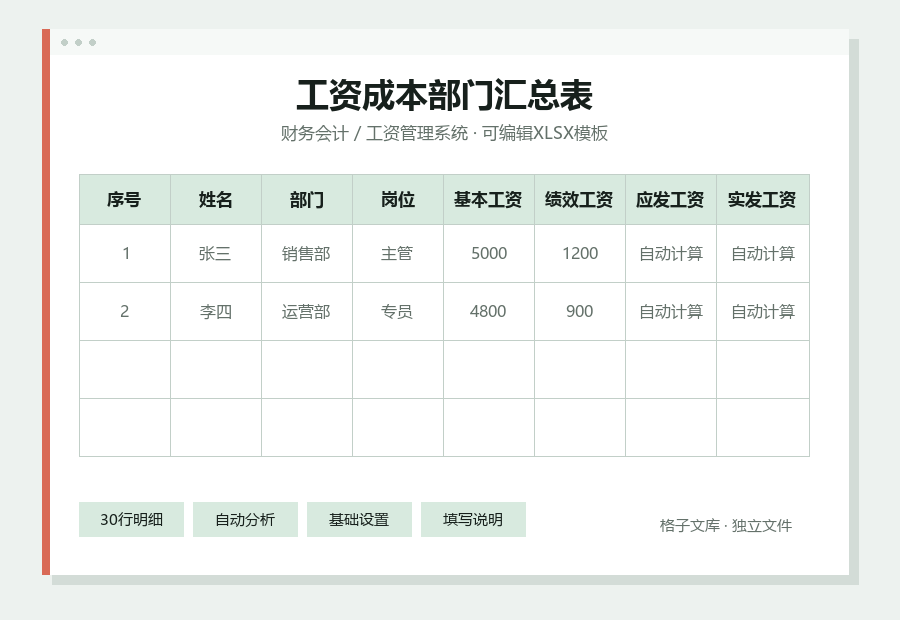Screen dimensions: 900x620
Task: Select the 销售部 department cell
Action: click(307, 254)
